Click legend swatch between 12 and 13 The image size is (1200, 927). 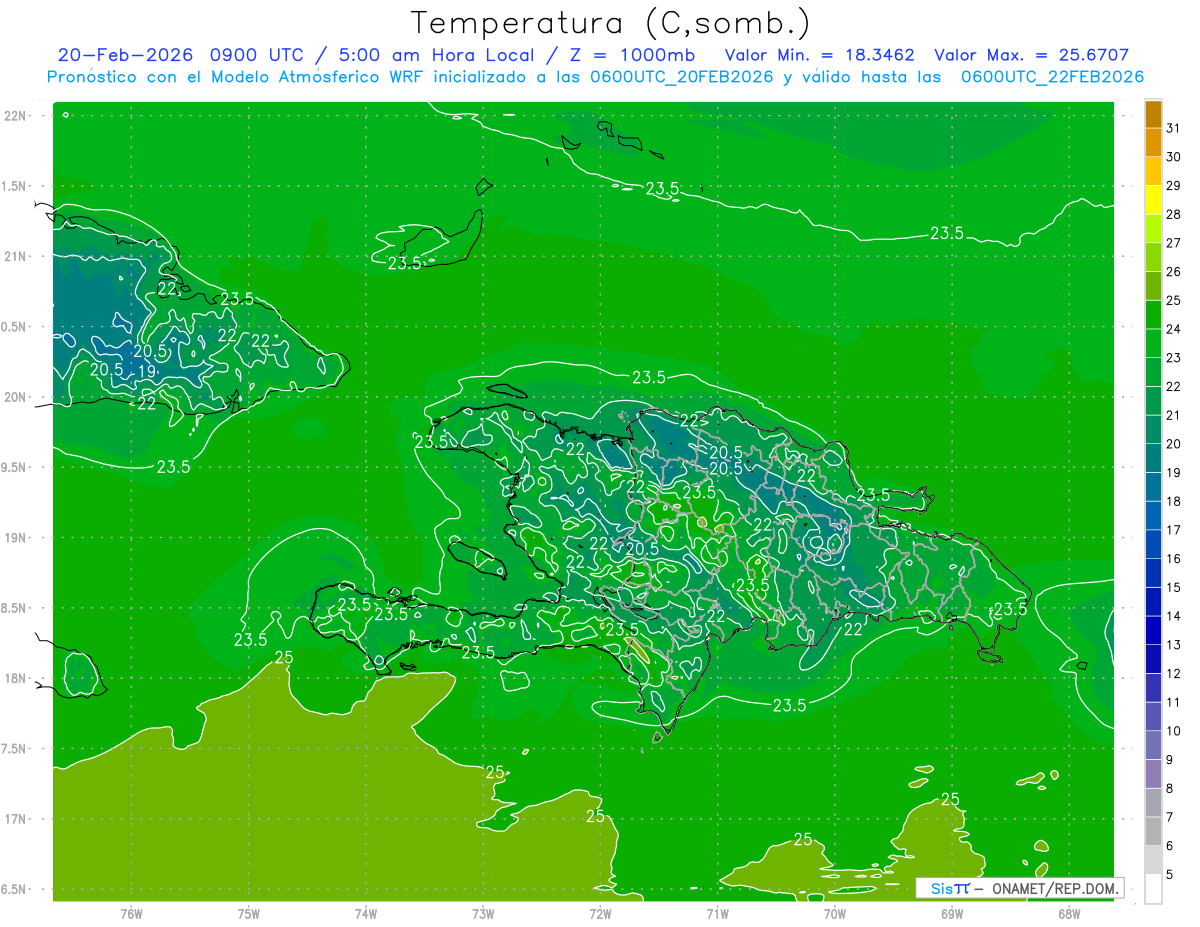pyautogui.click(x=1153, y=659)
